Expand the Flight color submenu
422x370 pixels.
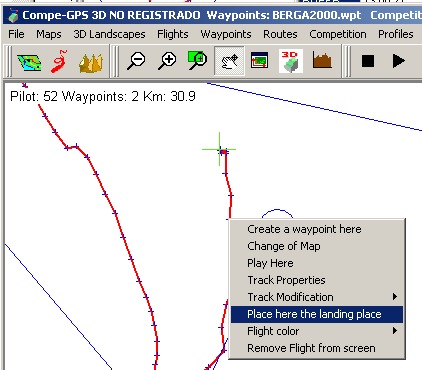(317, 331)
